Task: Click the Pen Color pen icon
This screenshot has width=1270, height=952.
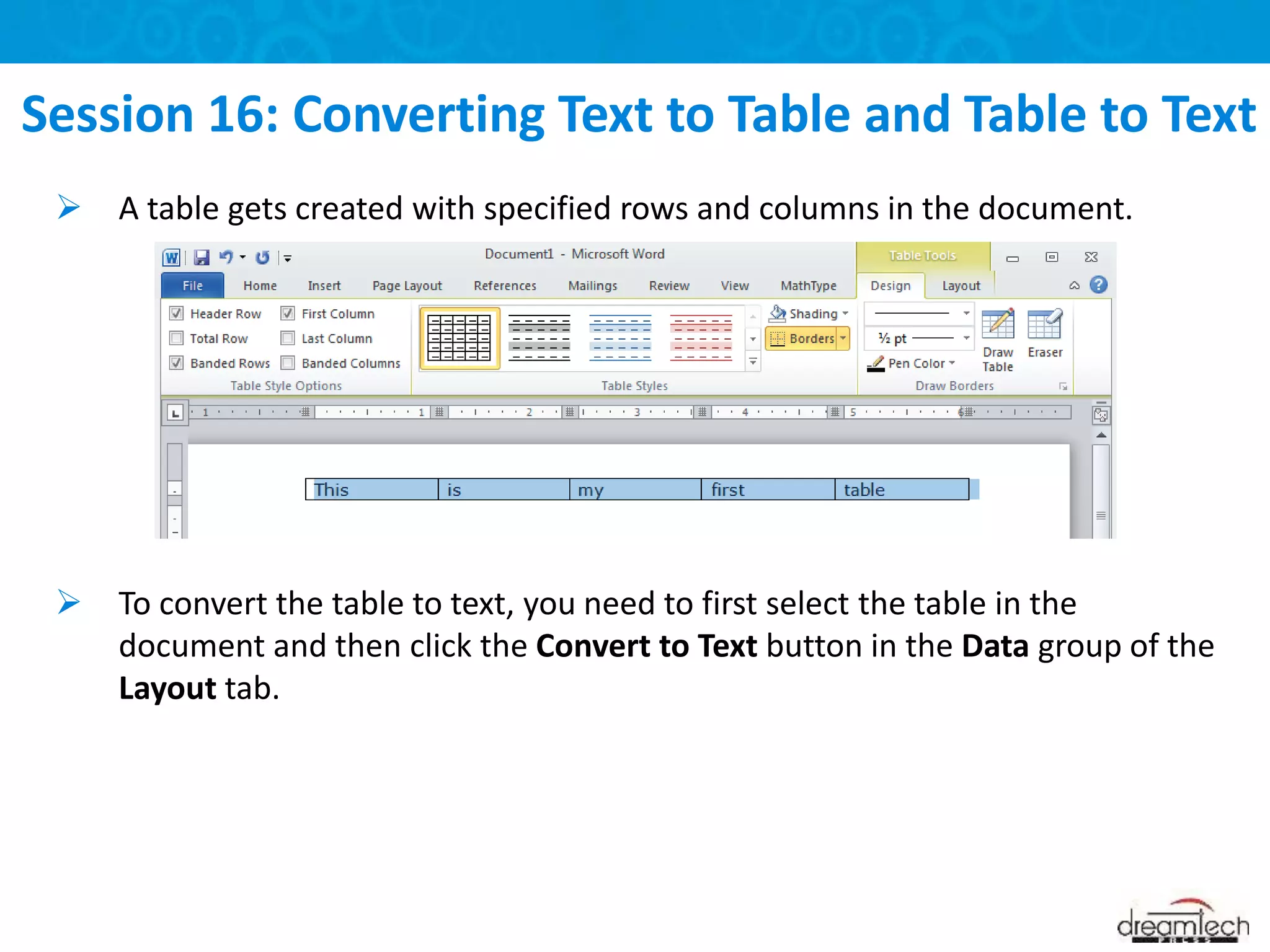Action: [x=876, y=364]
